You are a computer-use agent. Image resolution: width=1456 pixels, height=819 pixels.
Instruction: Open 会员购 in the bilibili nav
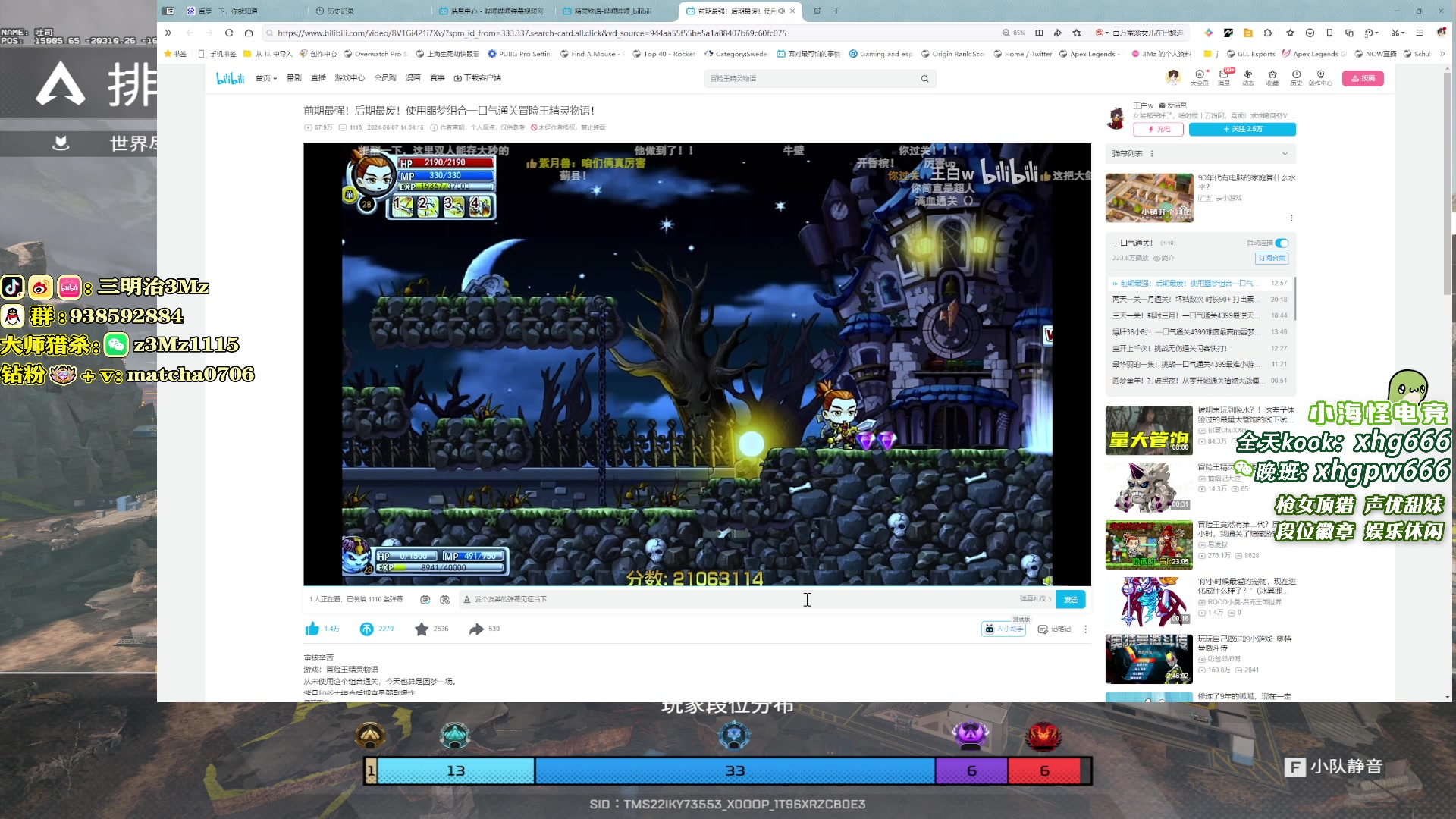tap(385, 78)
